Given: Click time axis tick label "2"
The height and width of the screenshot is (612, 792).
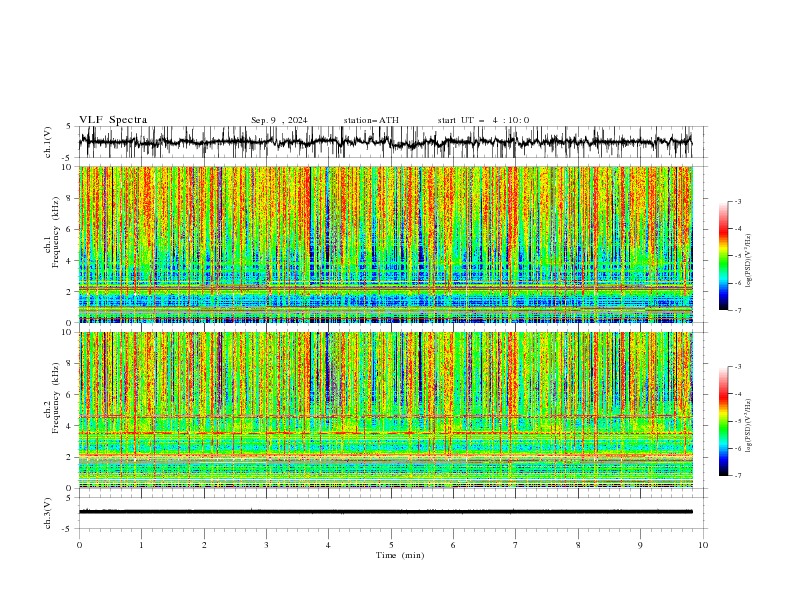Looking at the screenshot, I should point(204,545).
